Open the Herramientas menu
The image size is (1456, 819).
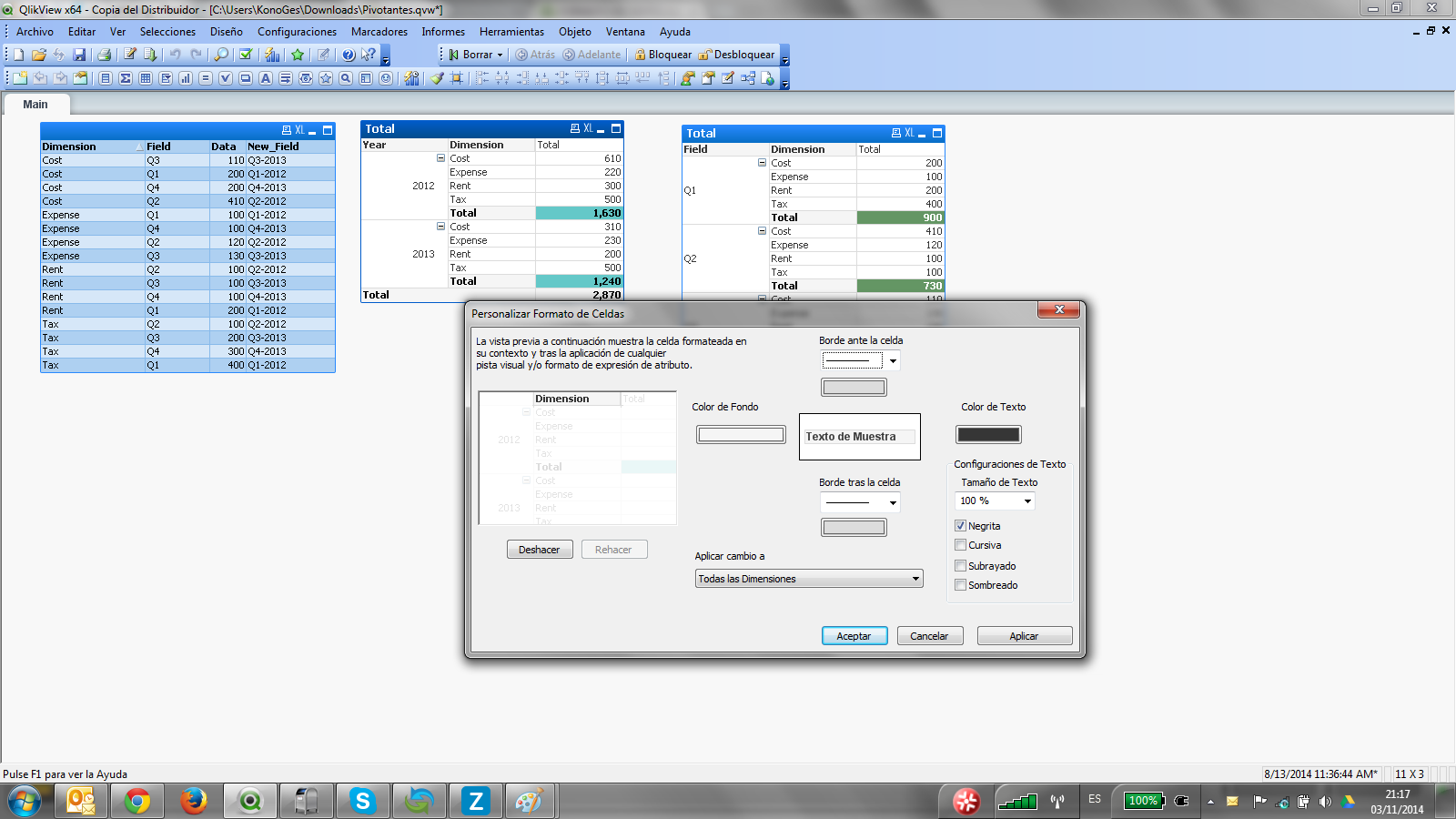(511, 32)
